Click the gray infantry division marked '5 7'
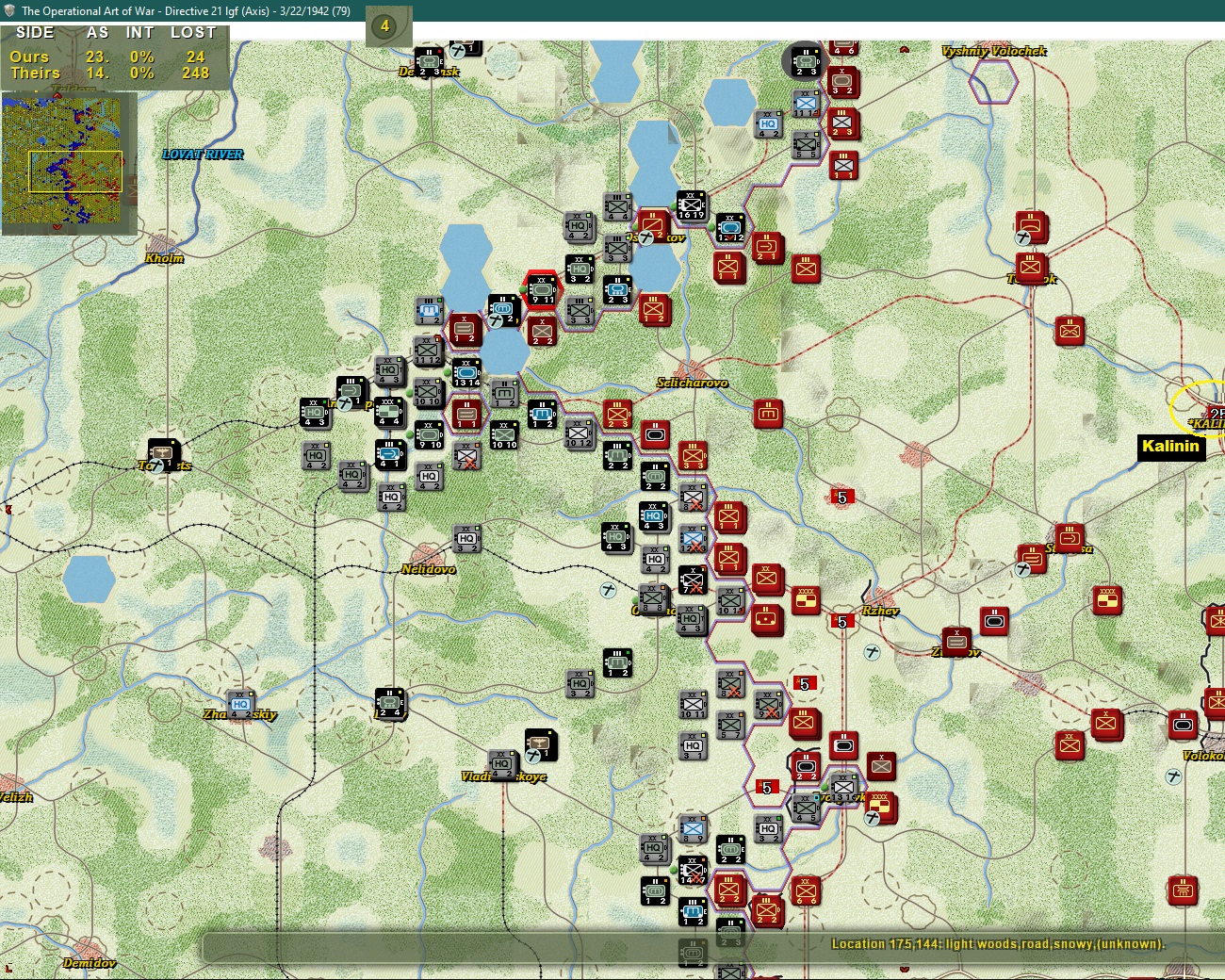This screenshot has height=980, width=1225. pyautogui.click(x=730, y=724)
